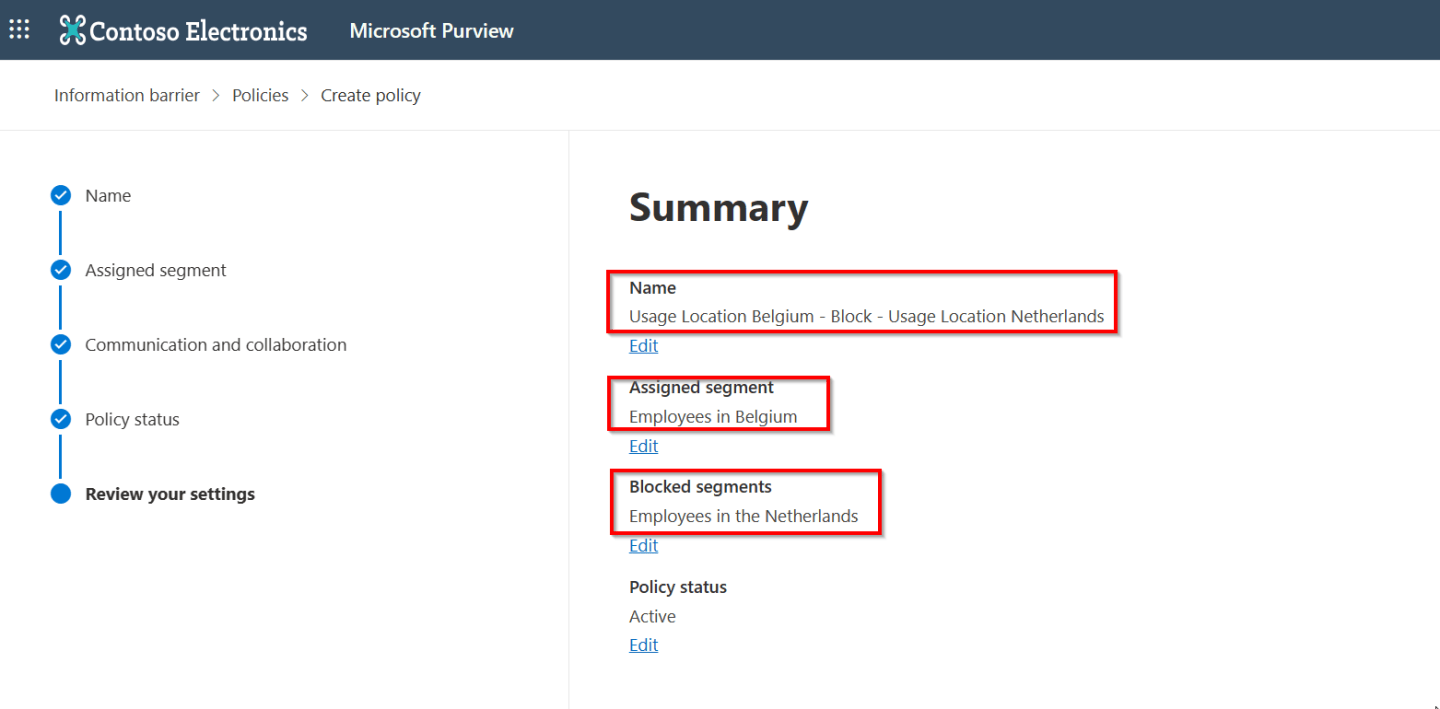
Task: Jump to the Name wizard step
Action: coord(108,195)
